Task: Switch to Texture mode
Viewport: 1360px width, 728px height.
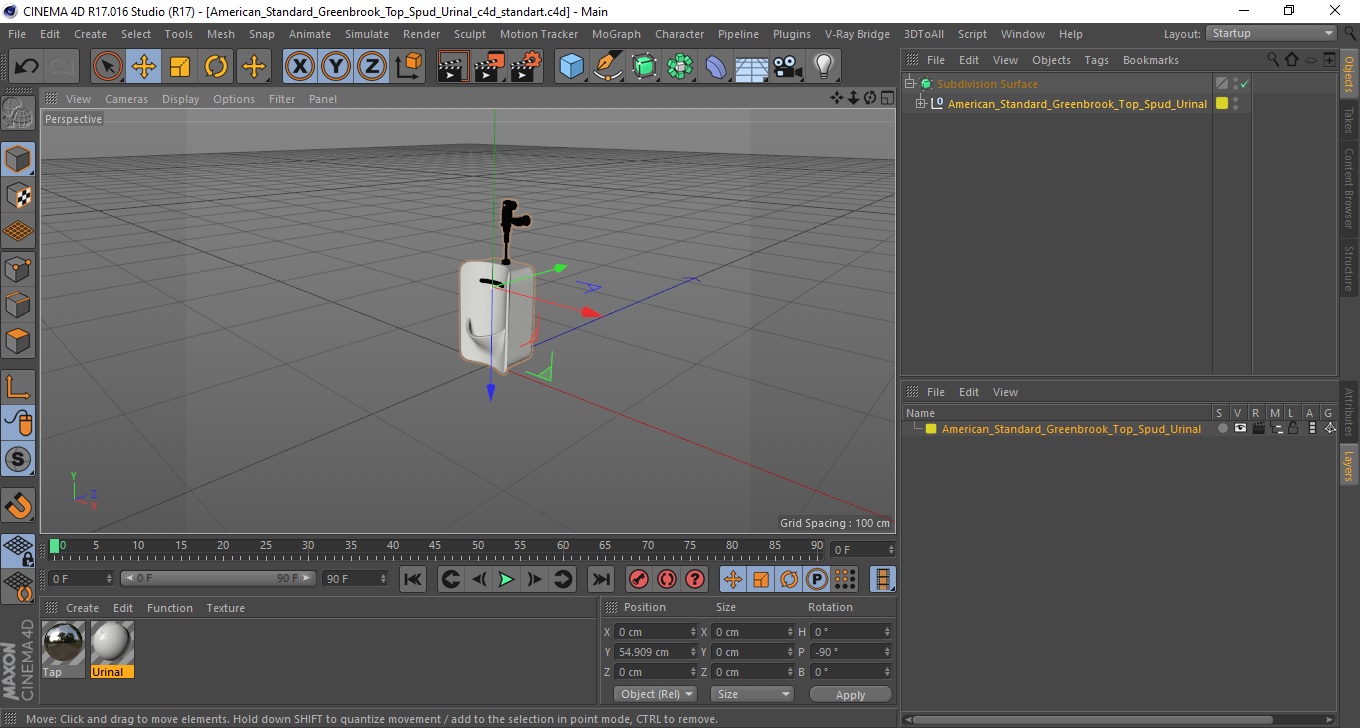Action: pos(18,195)
